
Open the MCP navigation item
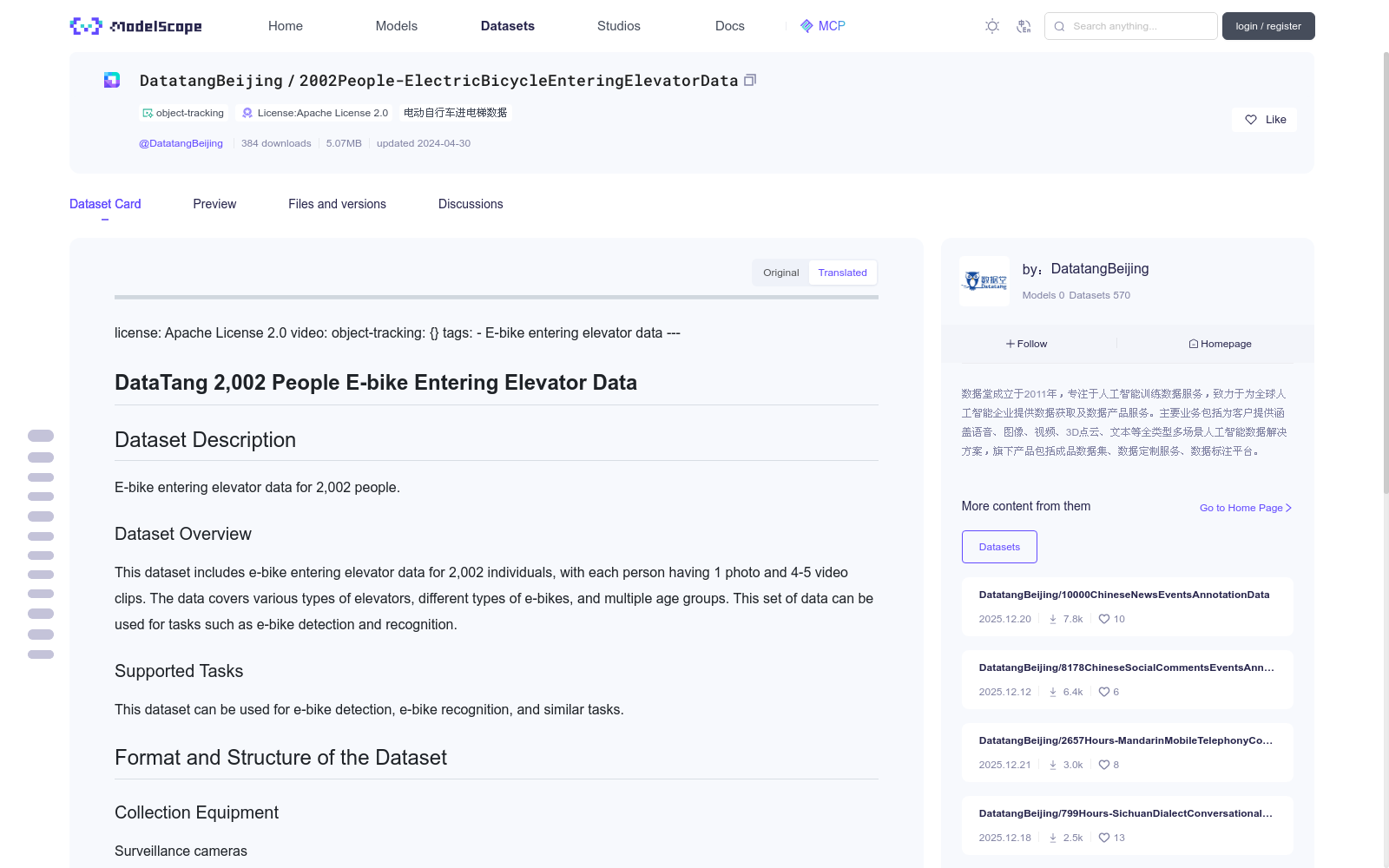(x=823, y=26)
